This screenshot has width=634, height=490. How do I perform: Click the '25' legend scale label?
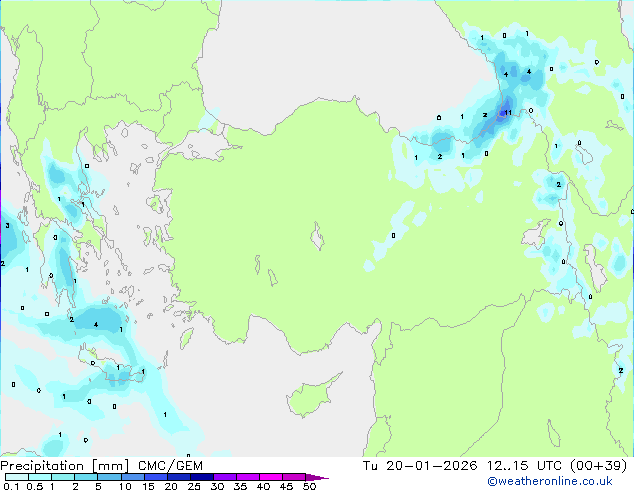click(x=194, y=486)
